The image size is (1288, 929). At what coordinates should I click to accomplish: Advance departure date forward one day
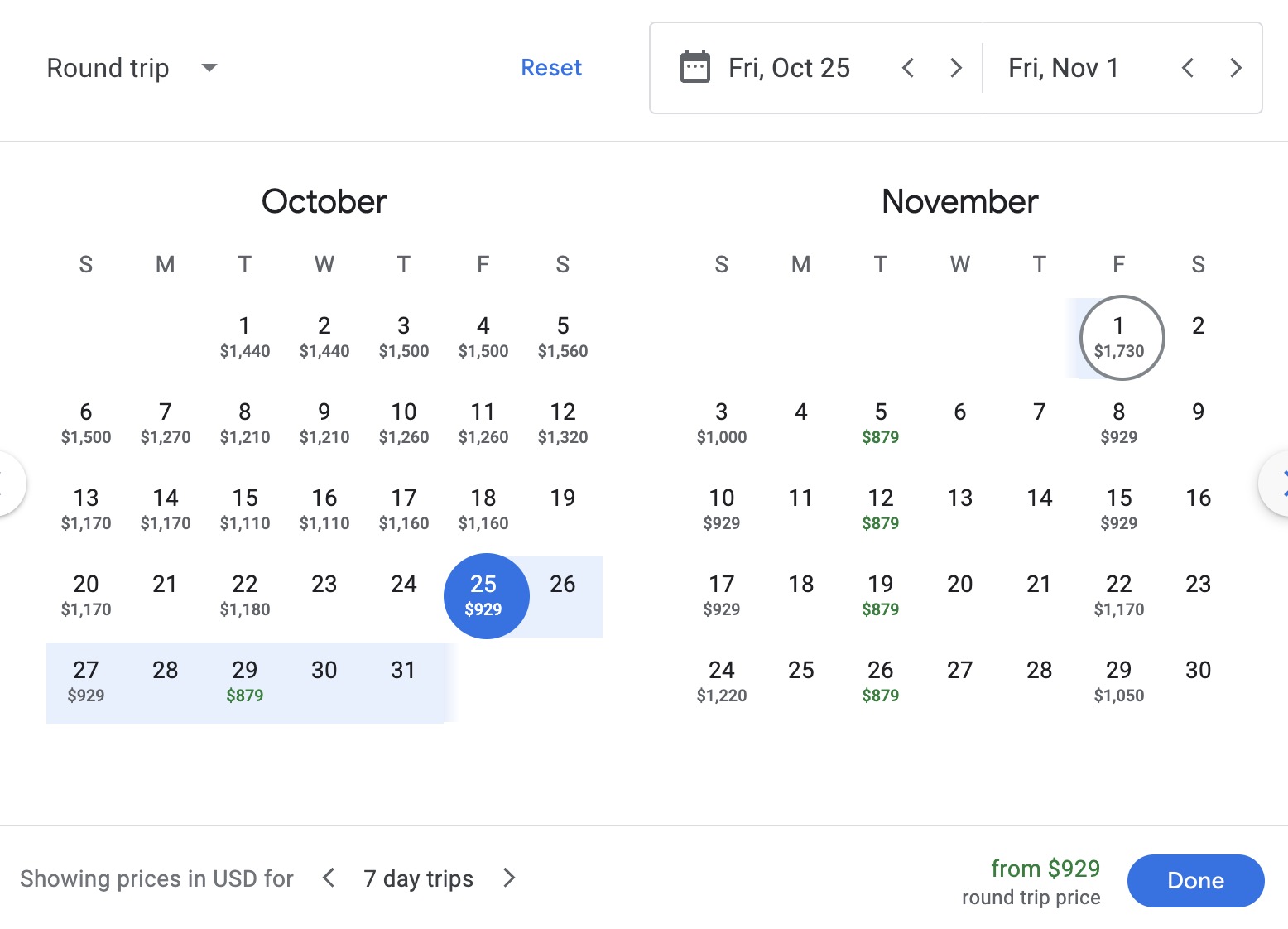point(956,68)
